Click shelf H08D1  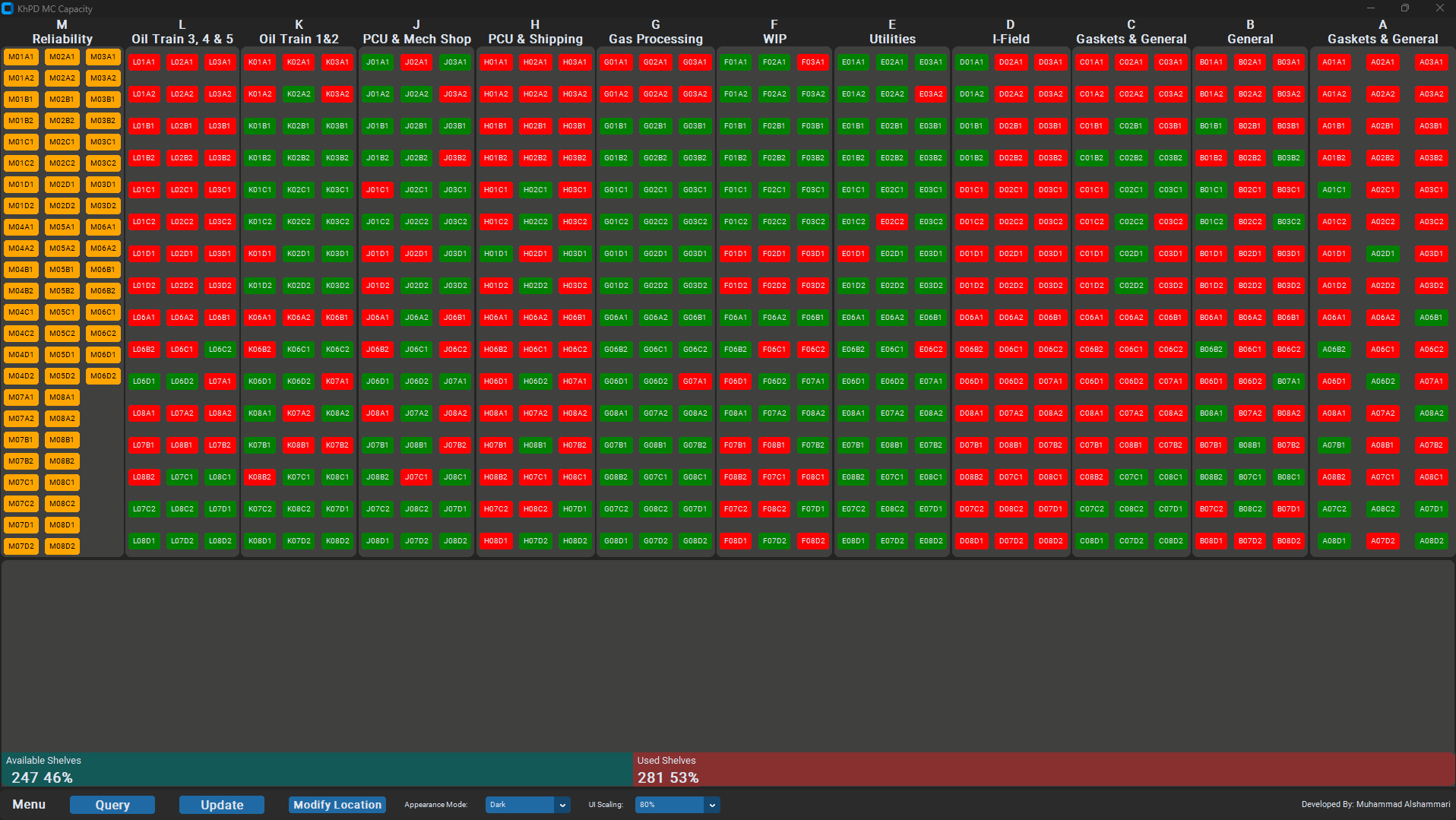tap(496, 541)
